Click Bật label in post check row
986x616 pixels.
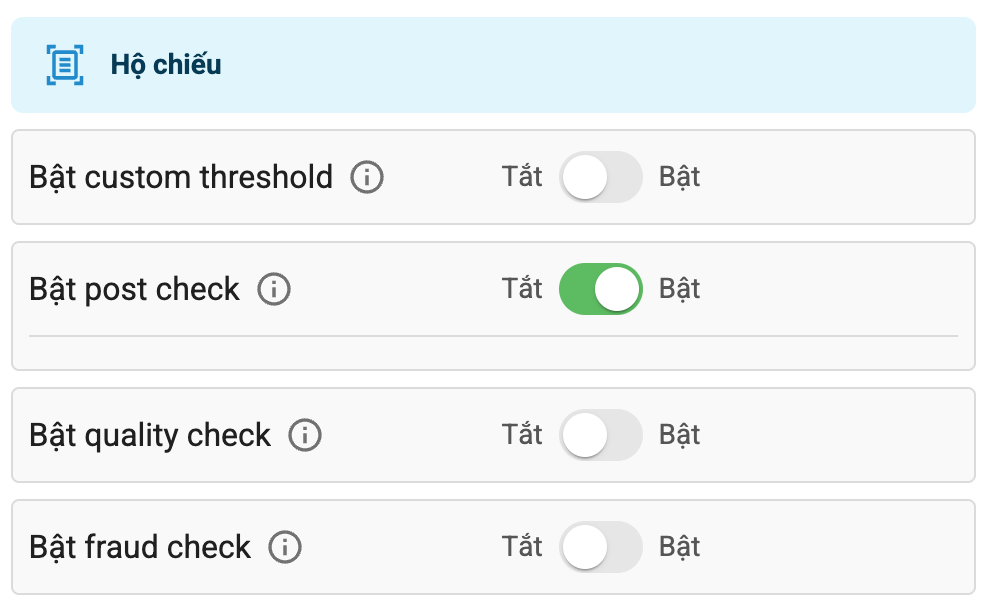(x=679, y=290)
